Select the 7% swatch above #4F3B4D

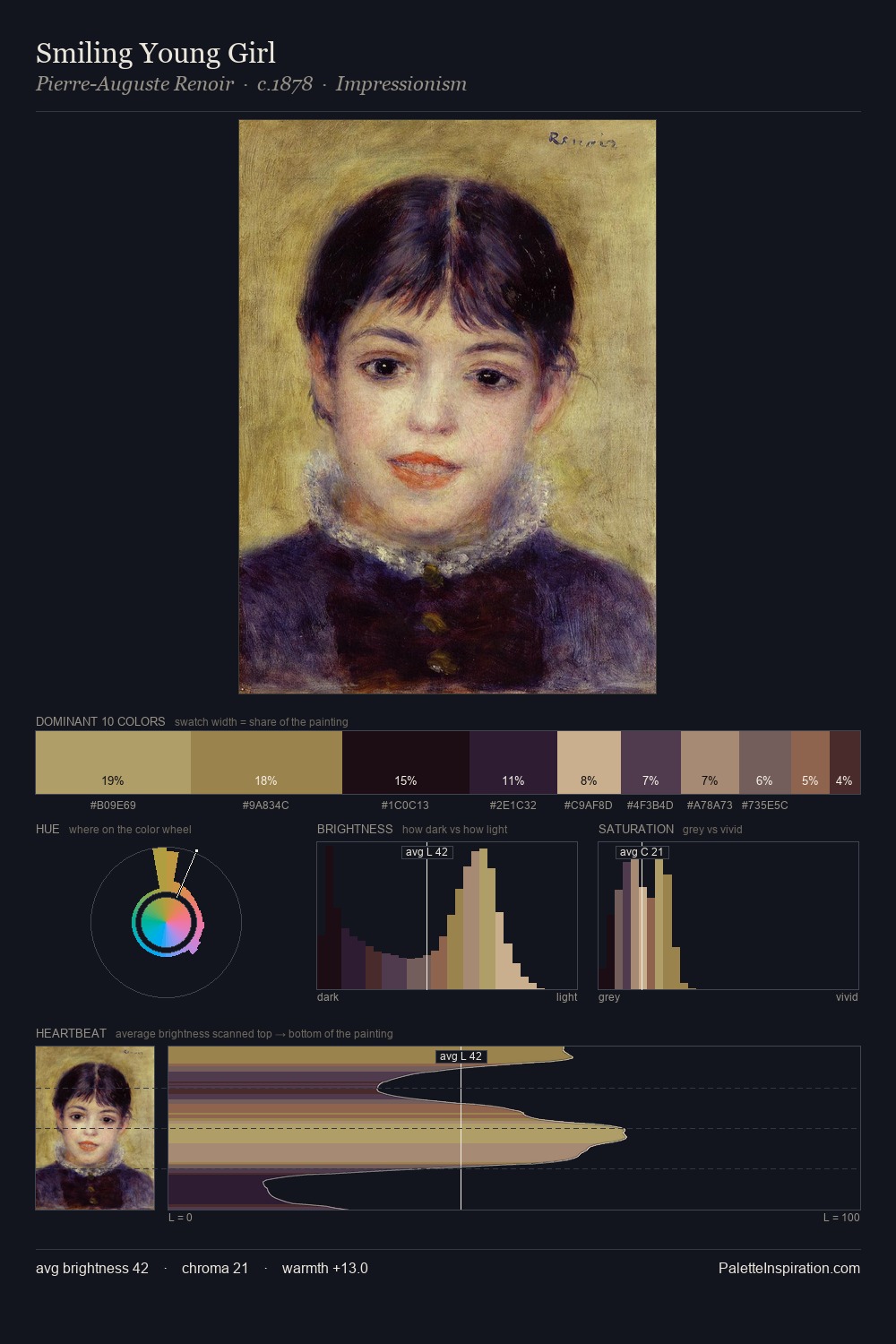coord(650,762)
